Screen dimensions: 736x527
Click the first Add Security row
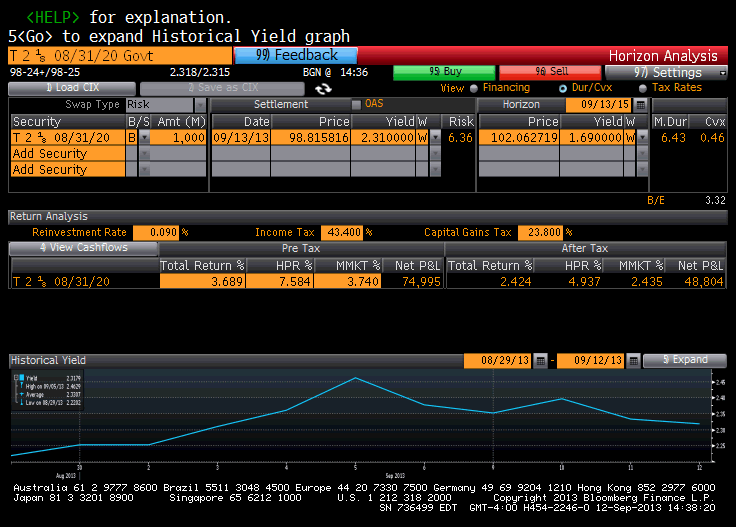68,153
